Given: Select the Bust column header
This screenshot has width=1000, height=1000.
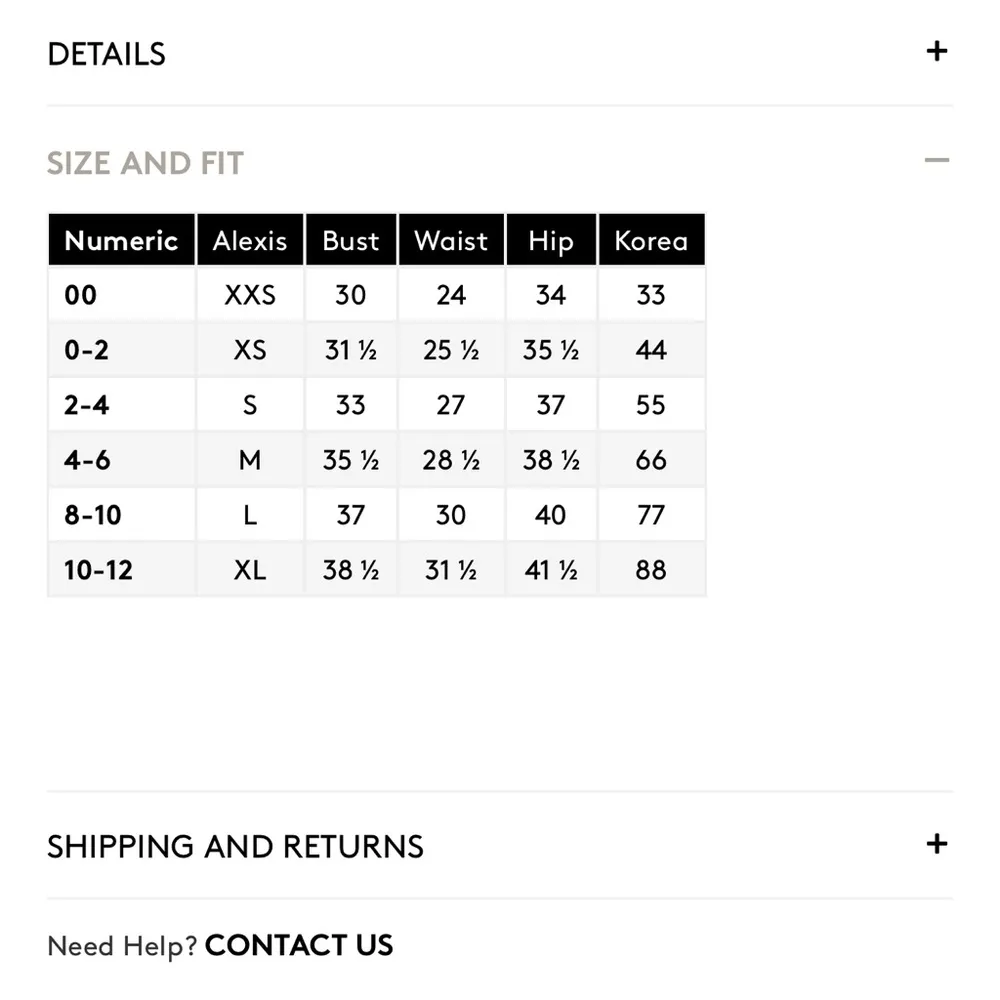Looking at the screenshot, I should pos(351,241).
